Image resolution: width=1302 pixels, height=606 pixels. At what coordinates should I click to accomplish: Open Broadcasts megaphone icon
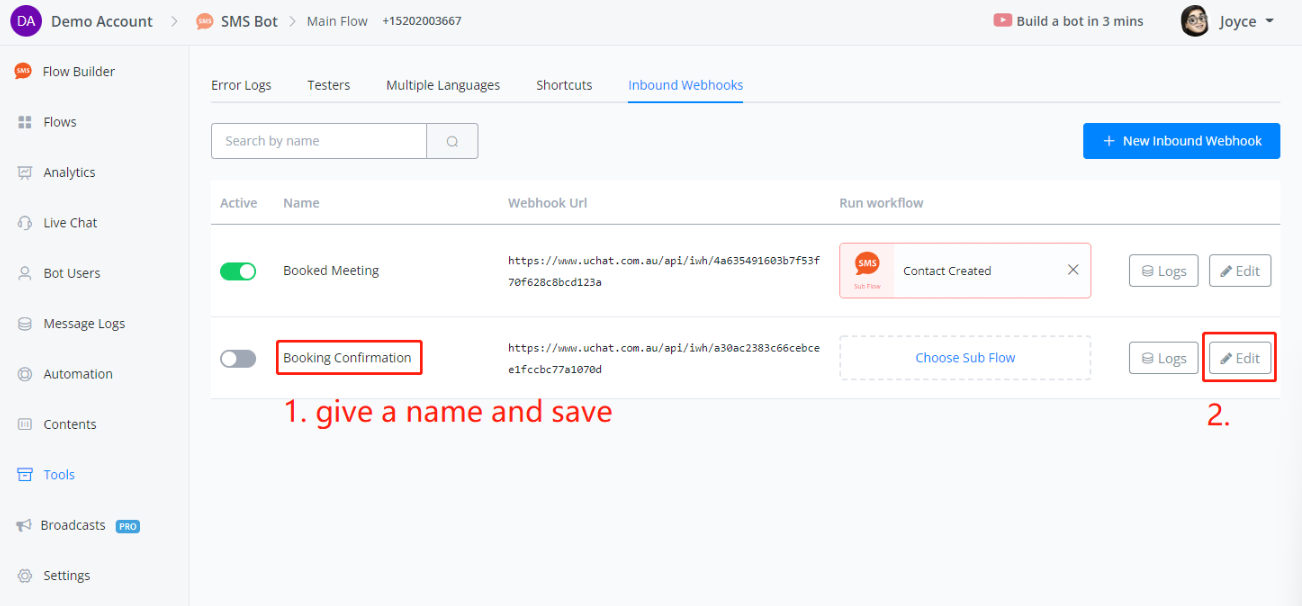23,525
